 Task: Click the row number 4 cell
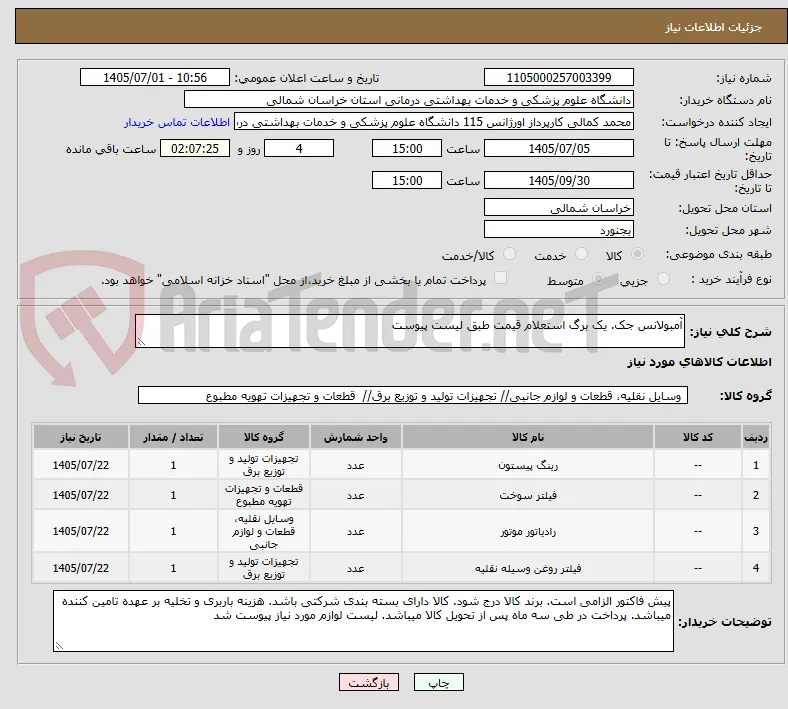click(x=756, y=568)
